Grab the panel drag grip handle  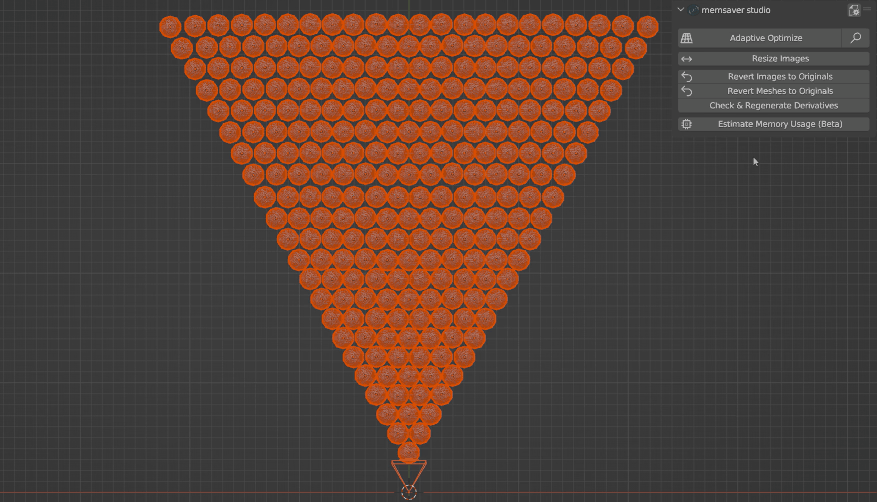(867, 10)
